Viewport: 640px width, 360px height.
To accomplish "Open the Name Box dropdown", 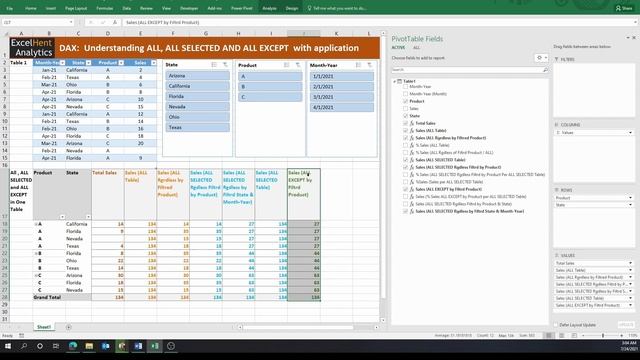I will pos(71,22).
